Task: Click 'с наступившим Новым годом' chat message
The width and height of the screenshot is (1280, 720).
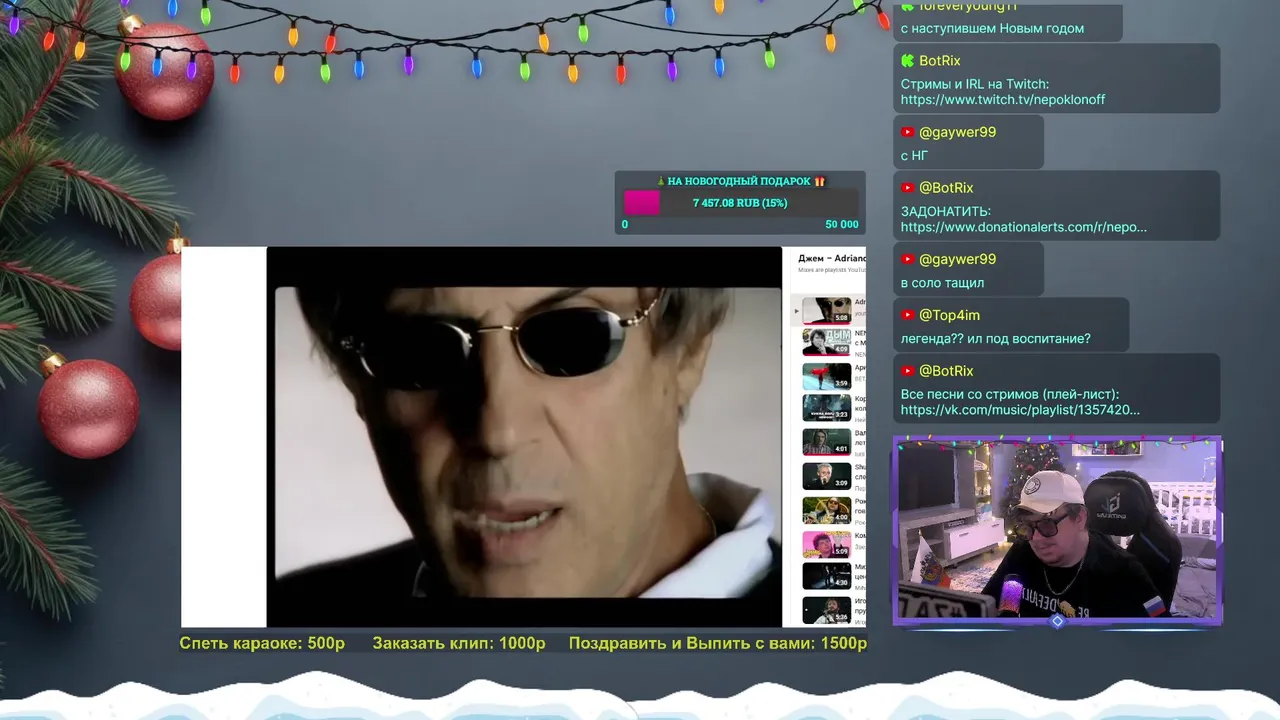Action: tap(992, 29)
